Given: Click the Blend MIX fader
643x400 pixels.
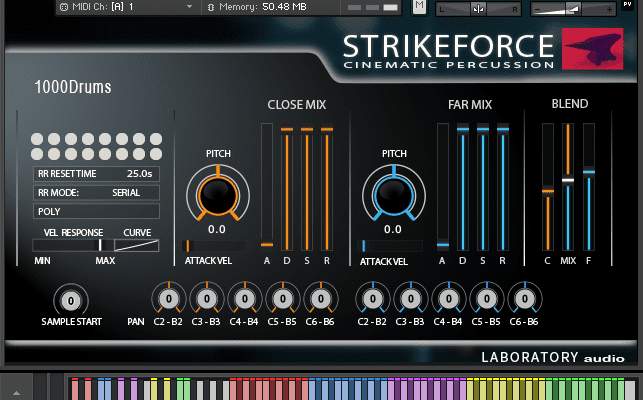Looking at the screenshot, I should coord(567,180).
